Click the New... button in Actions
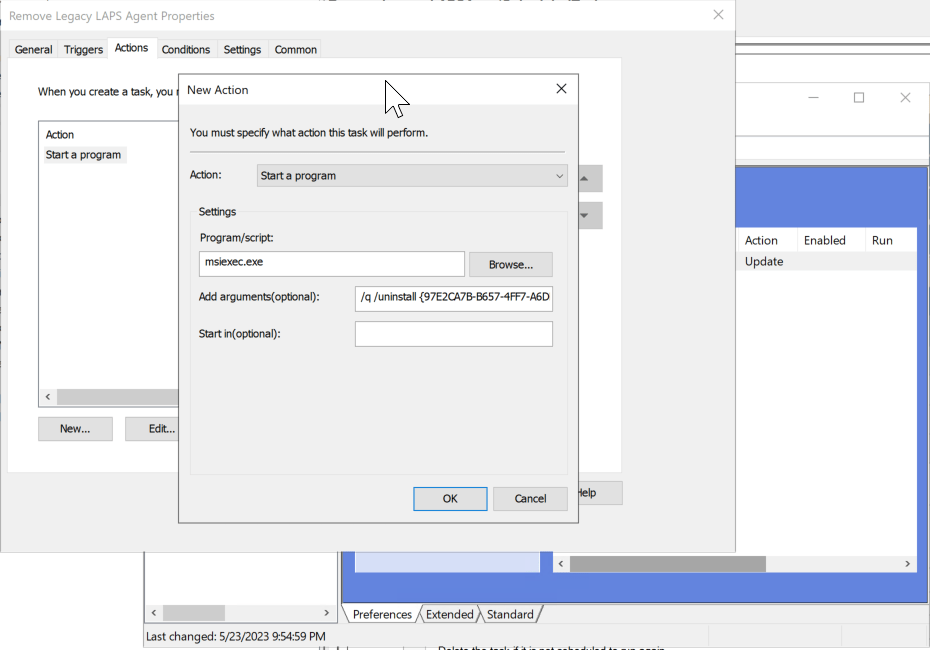Viewport: 930px width, 650px height. point(75,429)
